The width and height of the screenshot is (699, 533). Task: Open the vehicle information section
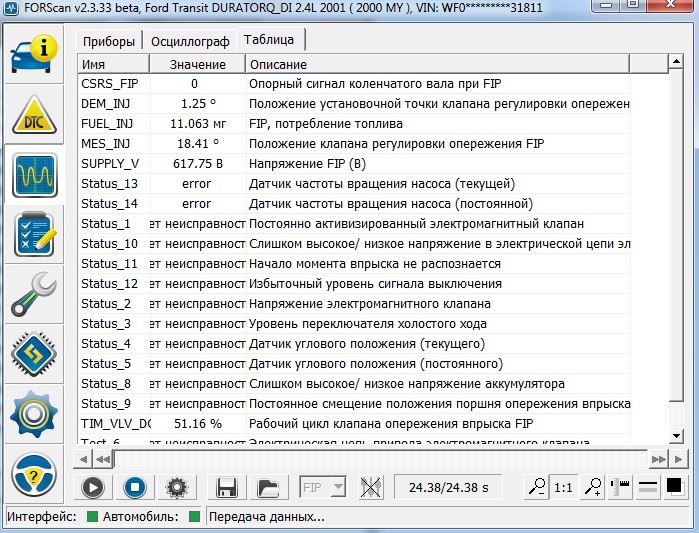click(x=34, y=55)
